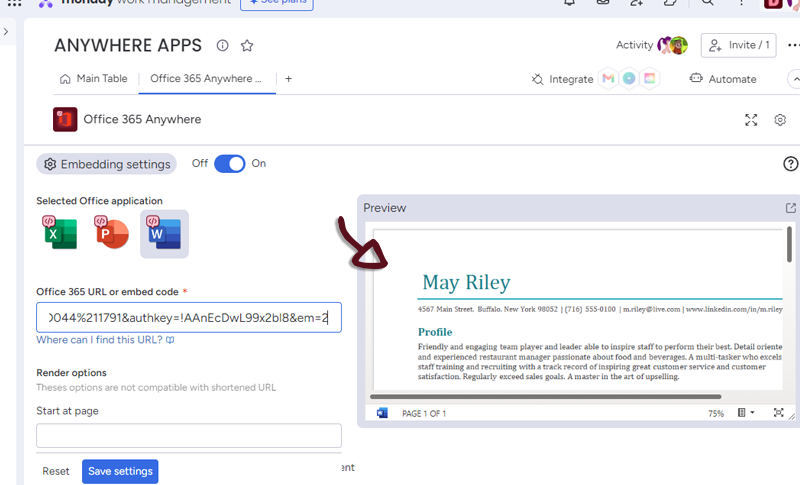Screen dimensions: 800x485
Task: Show board info next to ANYWHERE APPS
Action: tap(223, 46)
